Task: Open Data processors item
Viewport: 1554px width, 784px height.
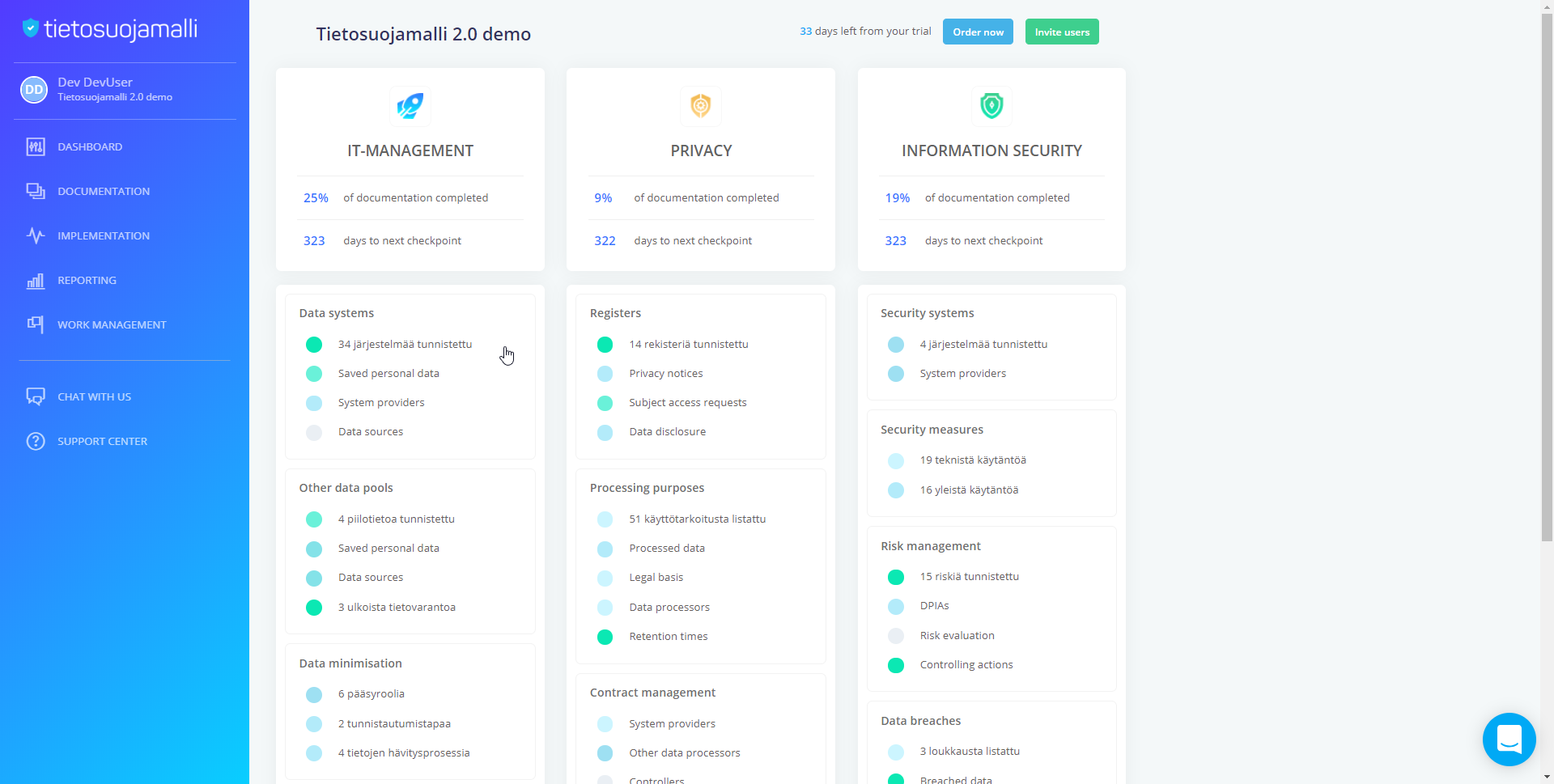Action: pos(669,607)
